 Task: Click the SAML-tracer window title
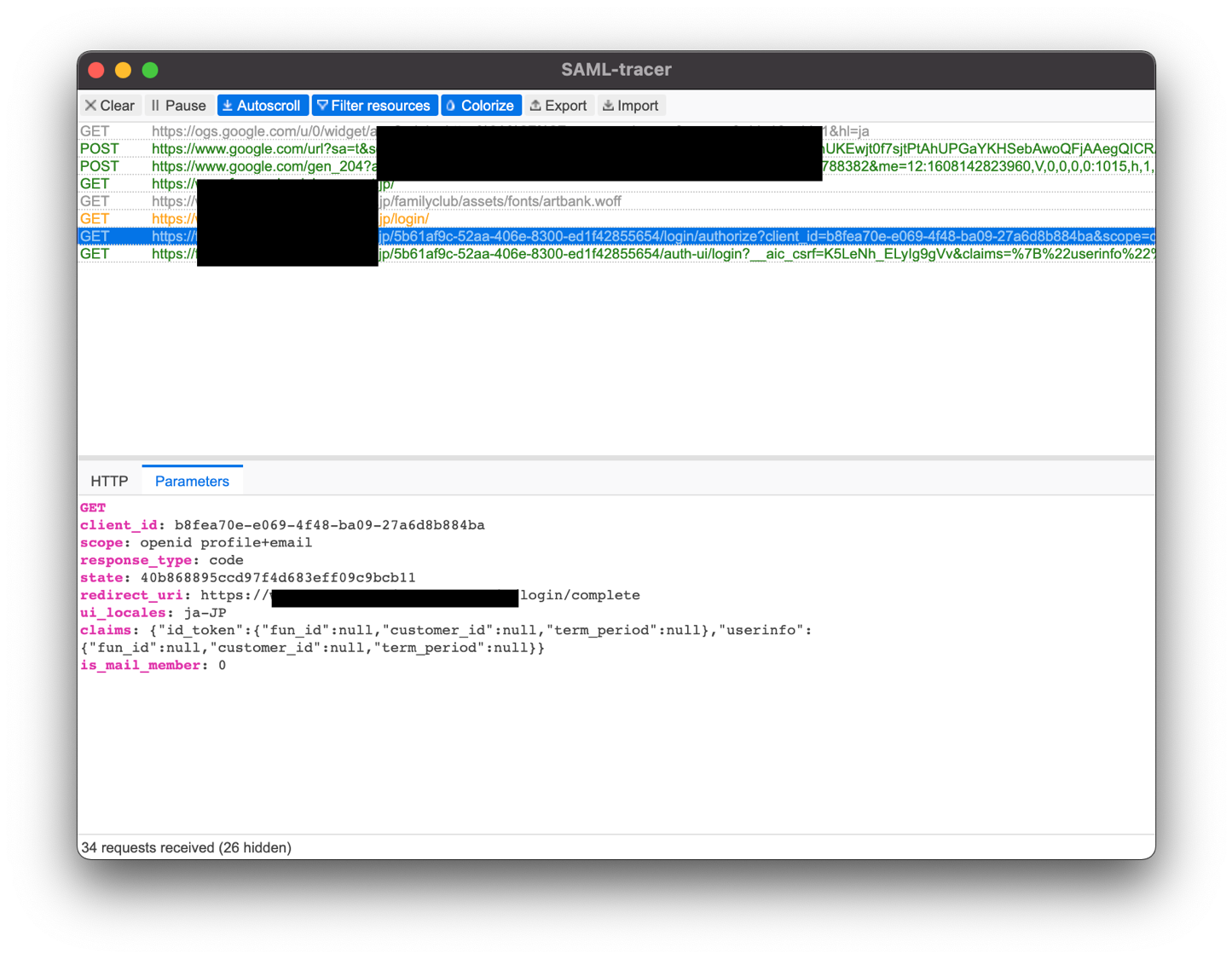(616, 70)
